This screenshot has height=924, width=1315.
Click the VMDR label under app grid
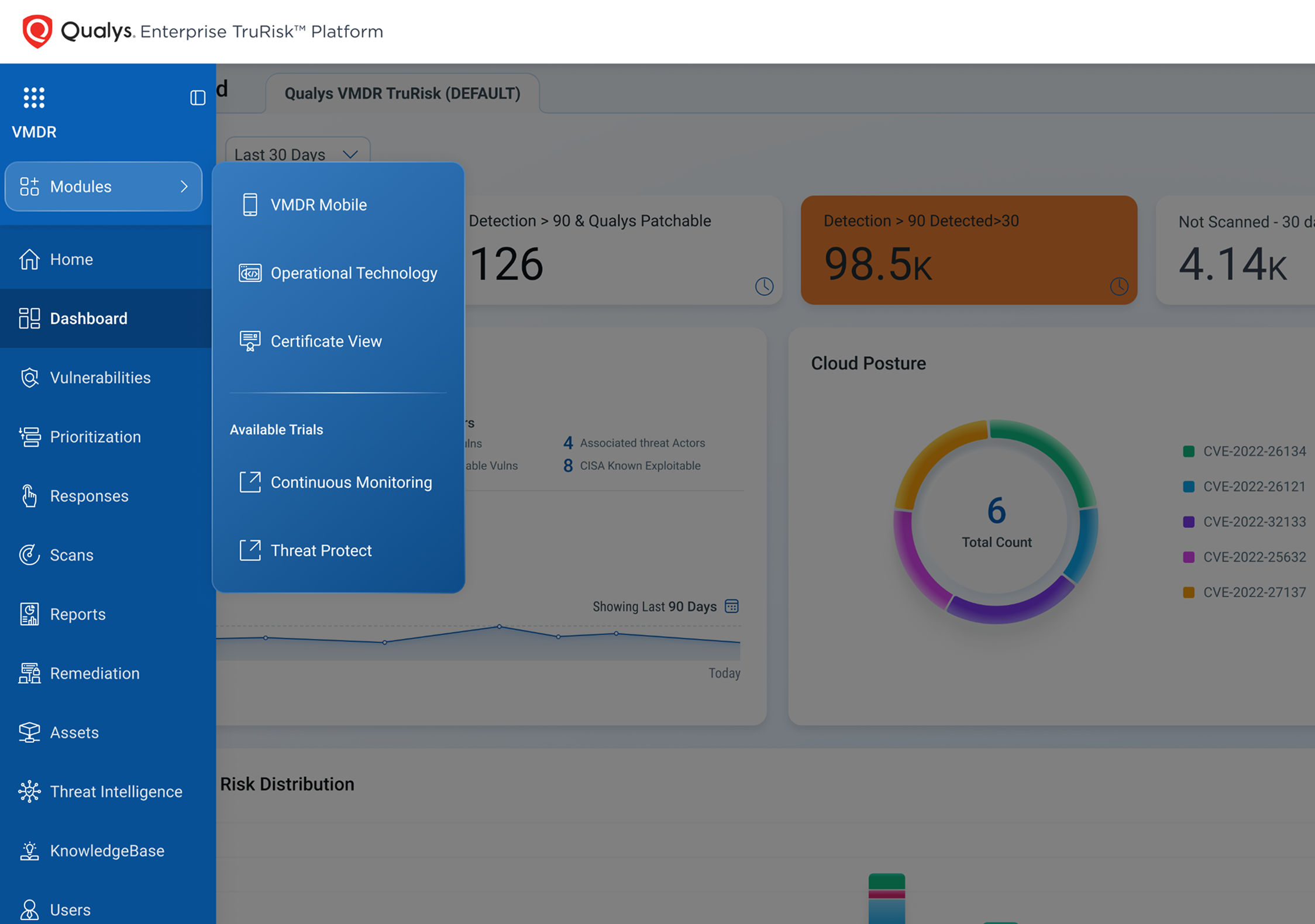(x=34, y=132)
